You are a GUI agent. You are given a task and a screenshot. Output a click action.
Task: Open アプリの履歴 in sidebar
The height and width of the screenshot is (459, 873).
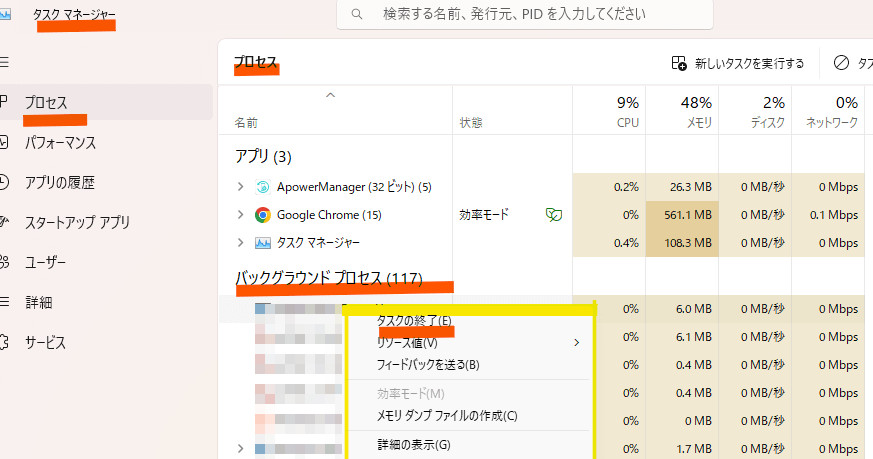[x=60, y=183]
